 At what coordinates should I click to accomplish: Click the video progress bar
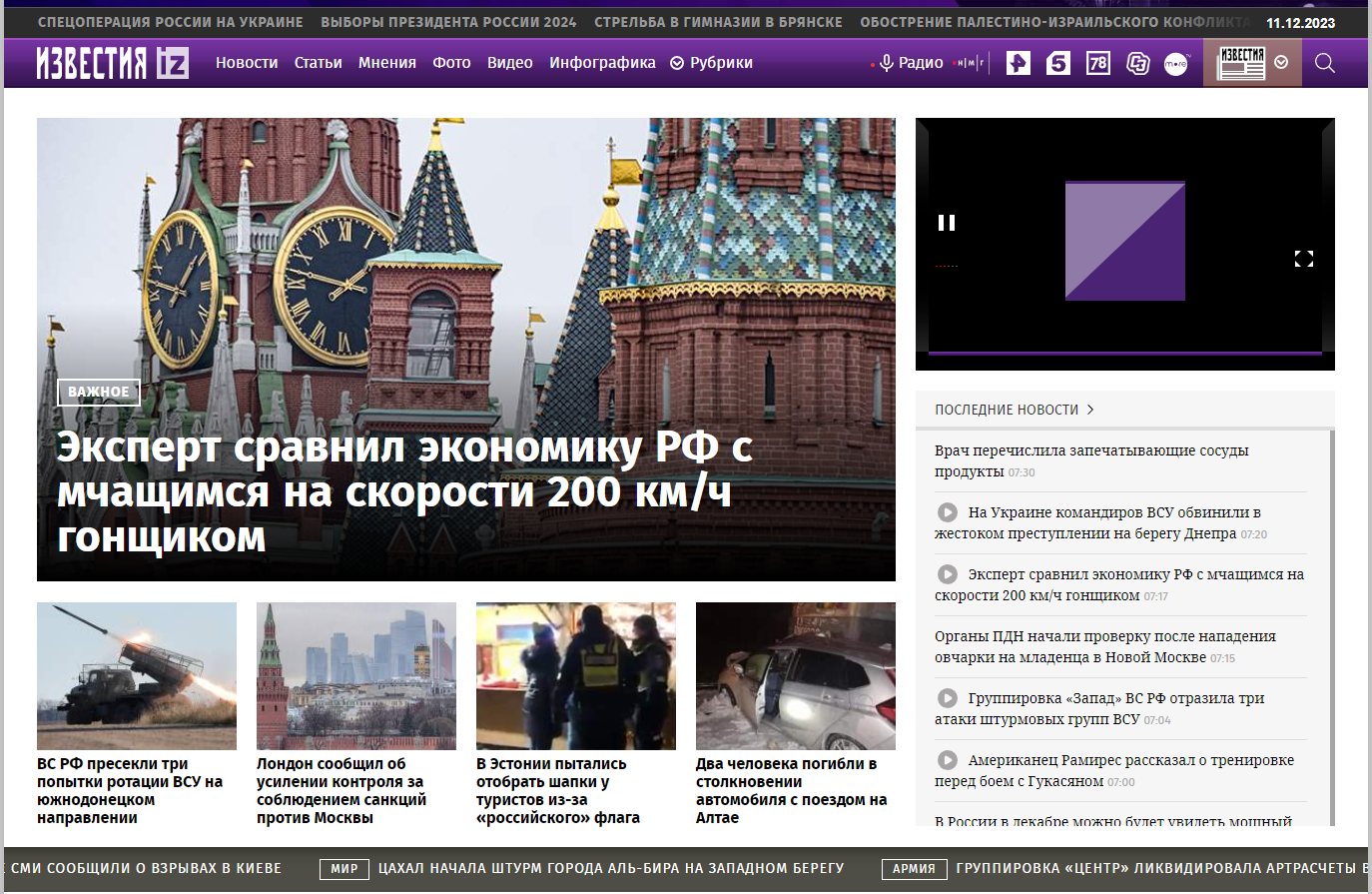[1125, 354]
